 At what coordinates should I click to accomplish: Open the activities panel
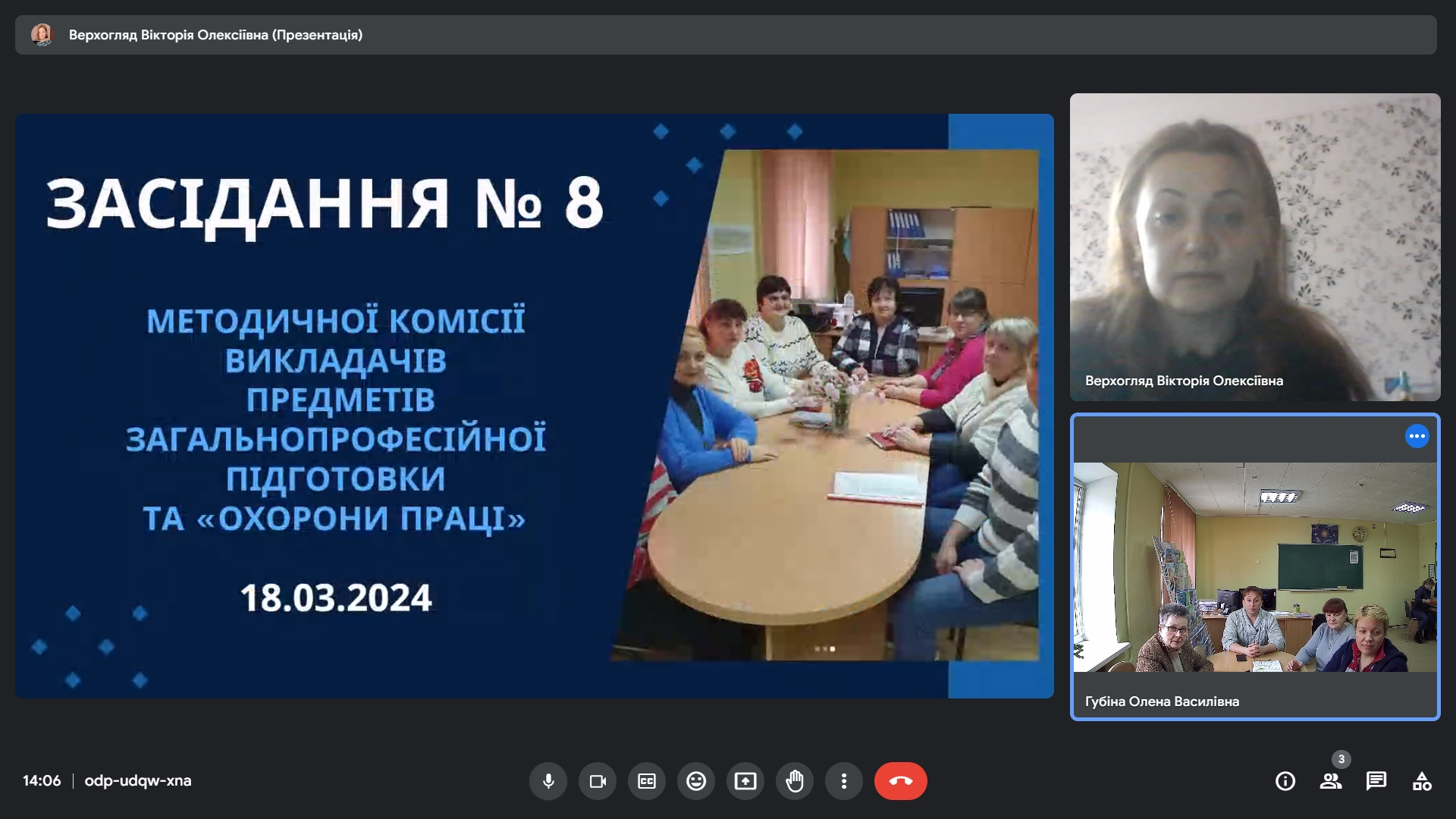1422,781
